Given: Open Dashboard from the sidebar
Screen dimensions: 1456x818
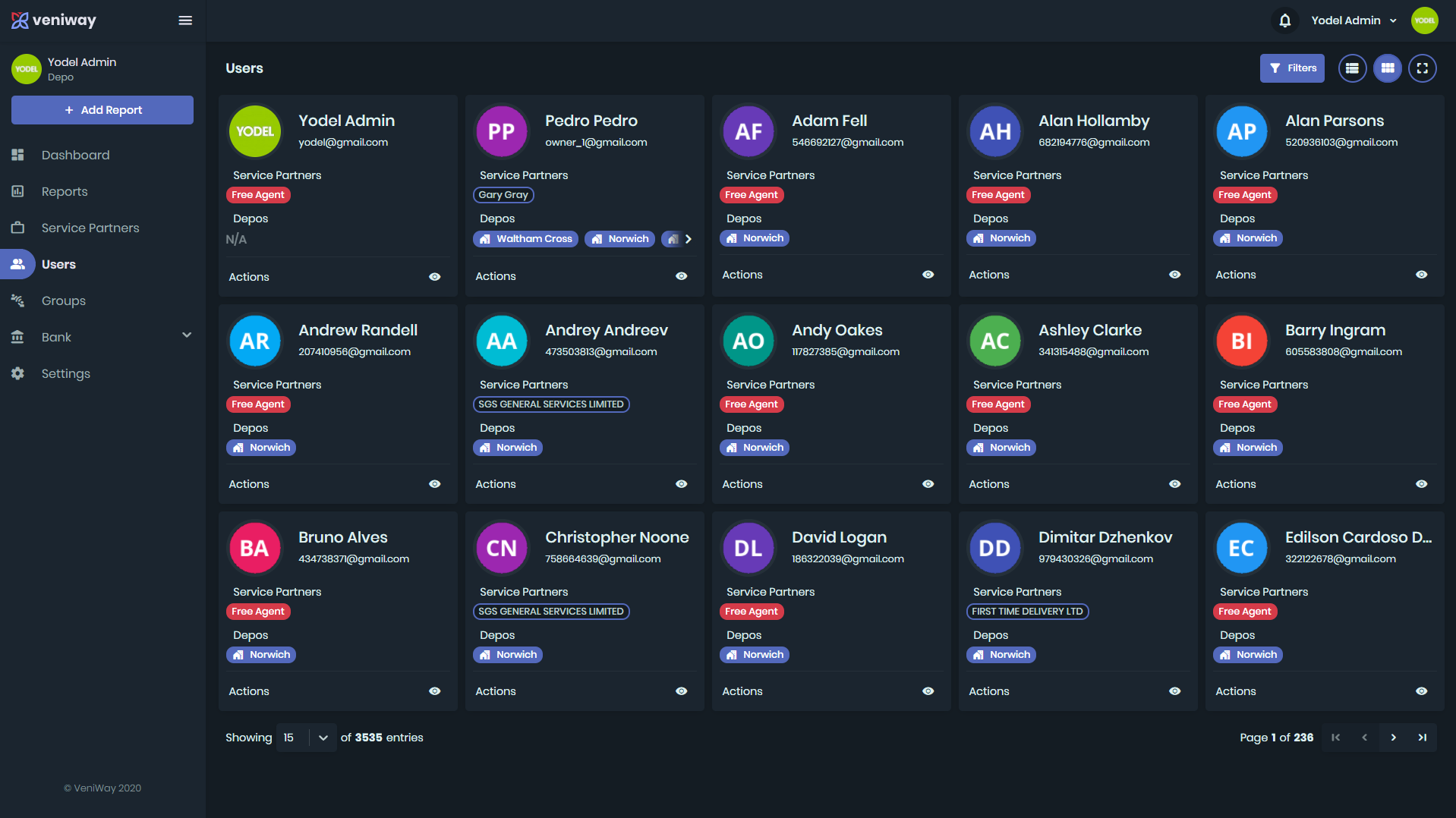Looking at the screenshot, I should click(75, 155).
